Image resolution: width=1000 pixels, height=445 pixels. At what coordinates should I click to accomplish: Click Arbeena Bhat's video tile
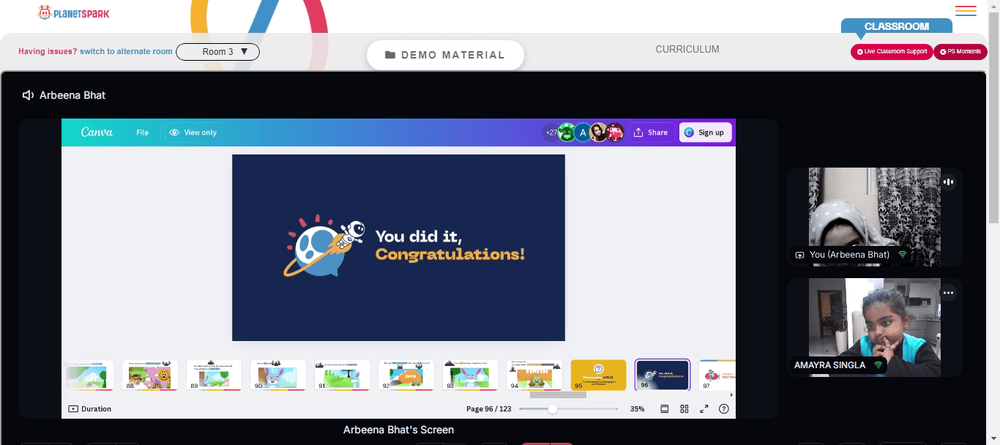point(874,217)
